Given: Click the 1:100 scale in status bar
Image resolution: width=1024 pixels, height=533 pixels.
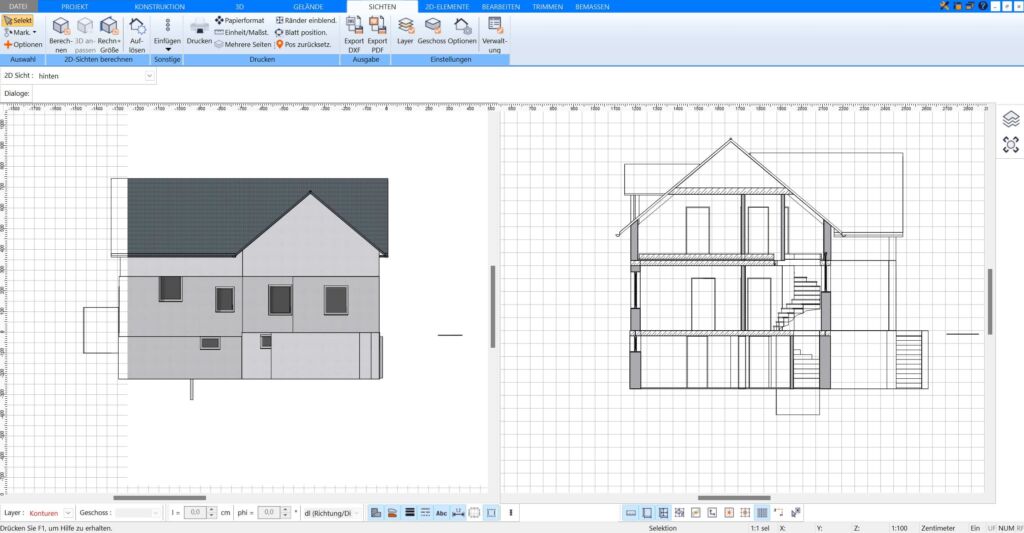Looking at the screenshot, I should pyautogui.click(x=899, y=528).
